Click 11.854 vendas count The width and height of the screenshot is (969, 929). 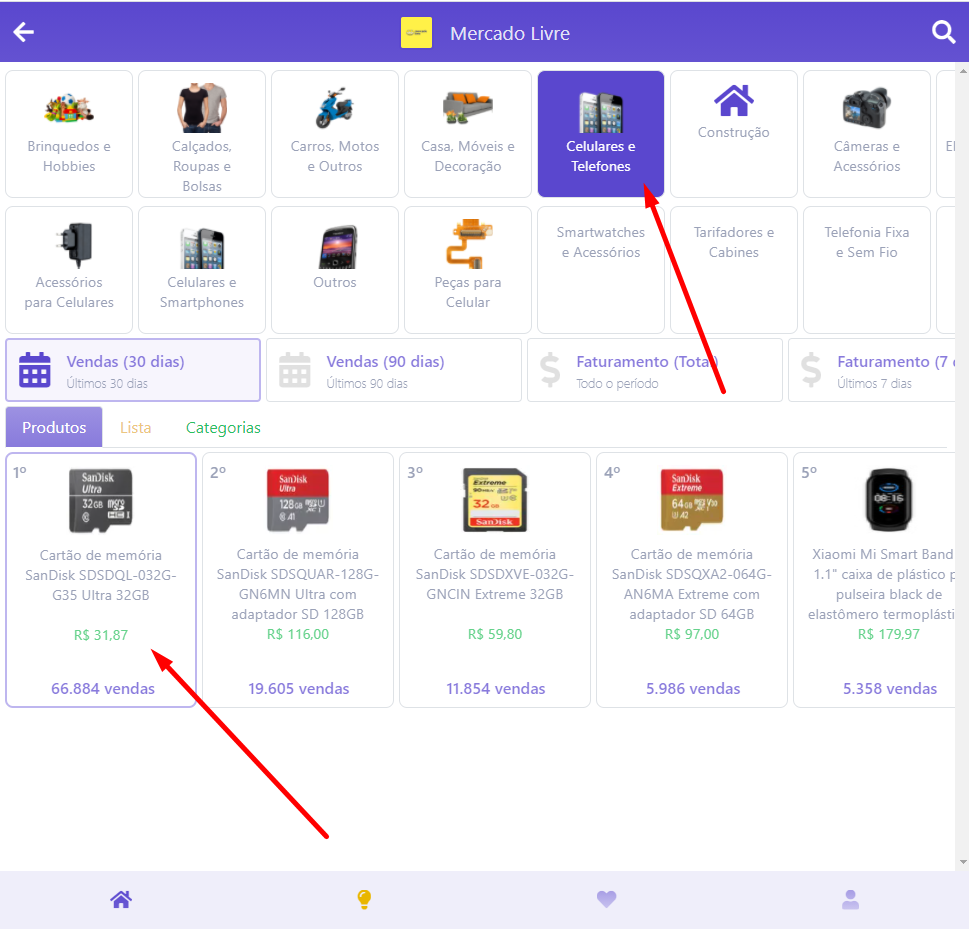[x=496, y=689]
